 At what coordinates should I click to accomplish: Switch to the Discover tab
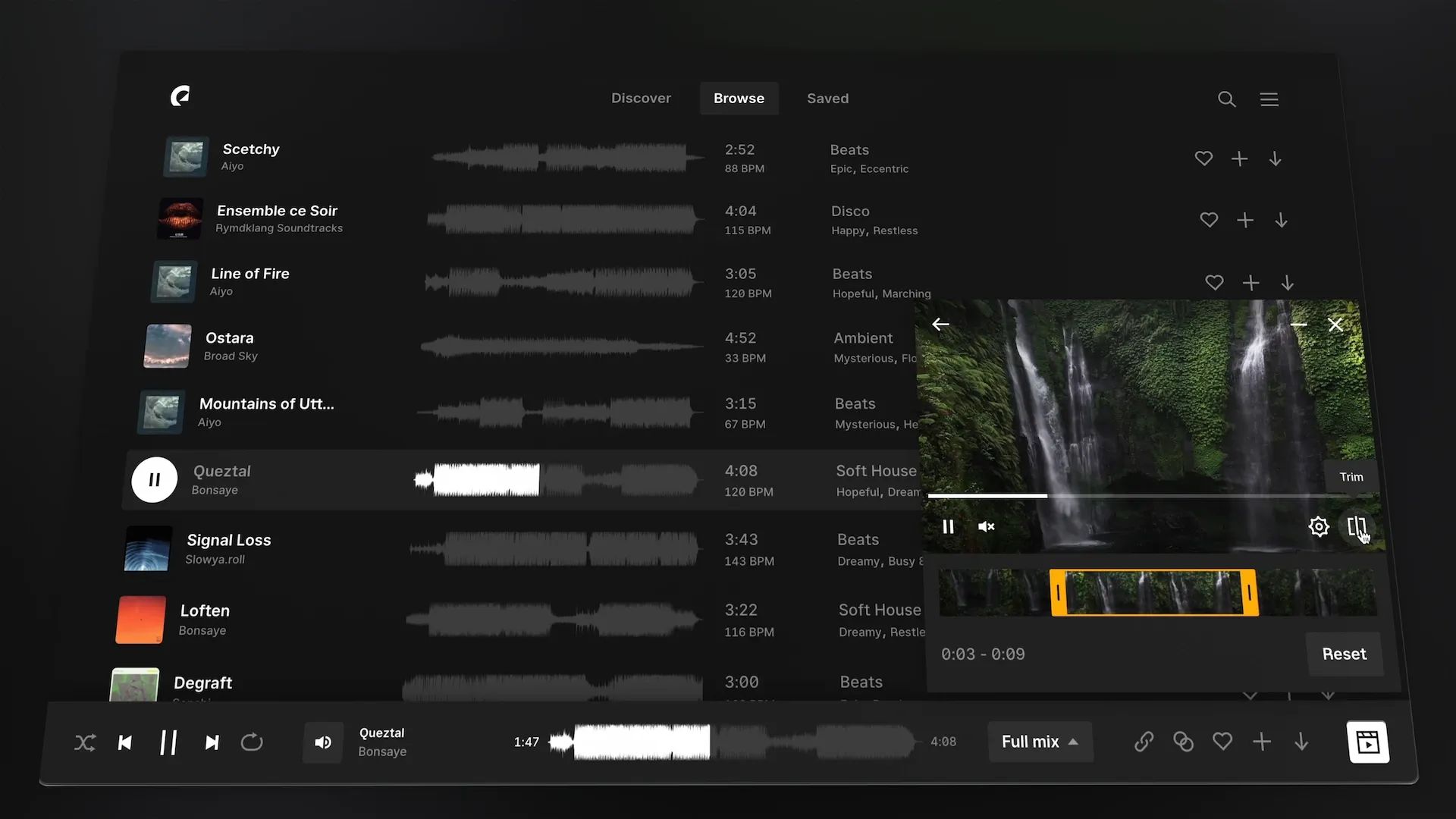tap(641, 98)
